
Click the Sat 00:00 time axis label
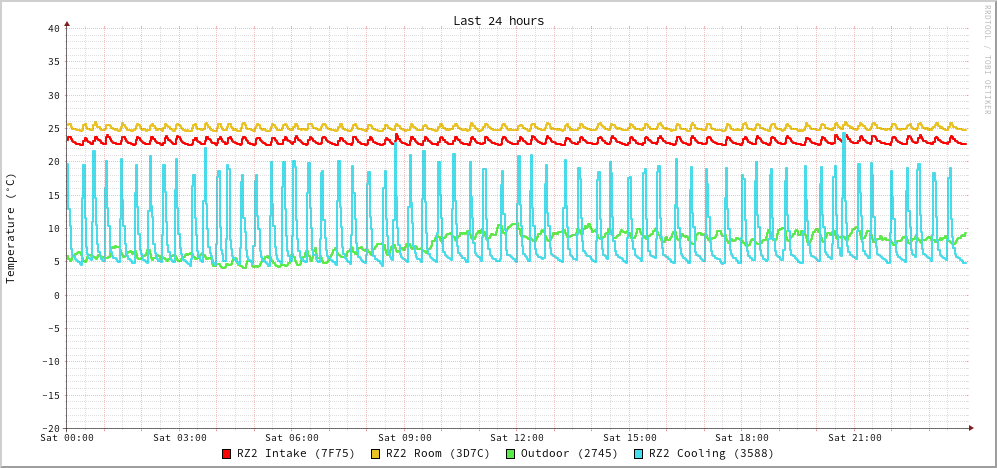[x=67, y=438]
